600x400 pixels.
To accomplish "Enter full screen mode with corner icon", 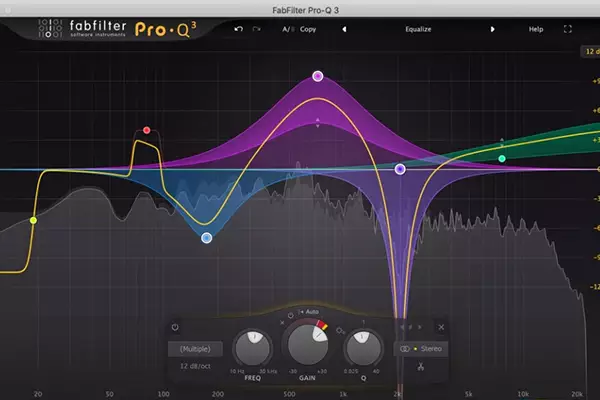I will 568,29.
